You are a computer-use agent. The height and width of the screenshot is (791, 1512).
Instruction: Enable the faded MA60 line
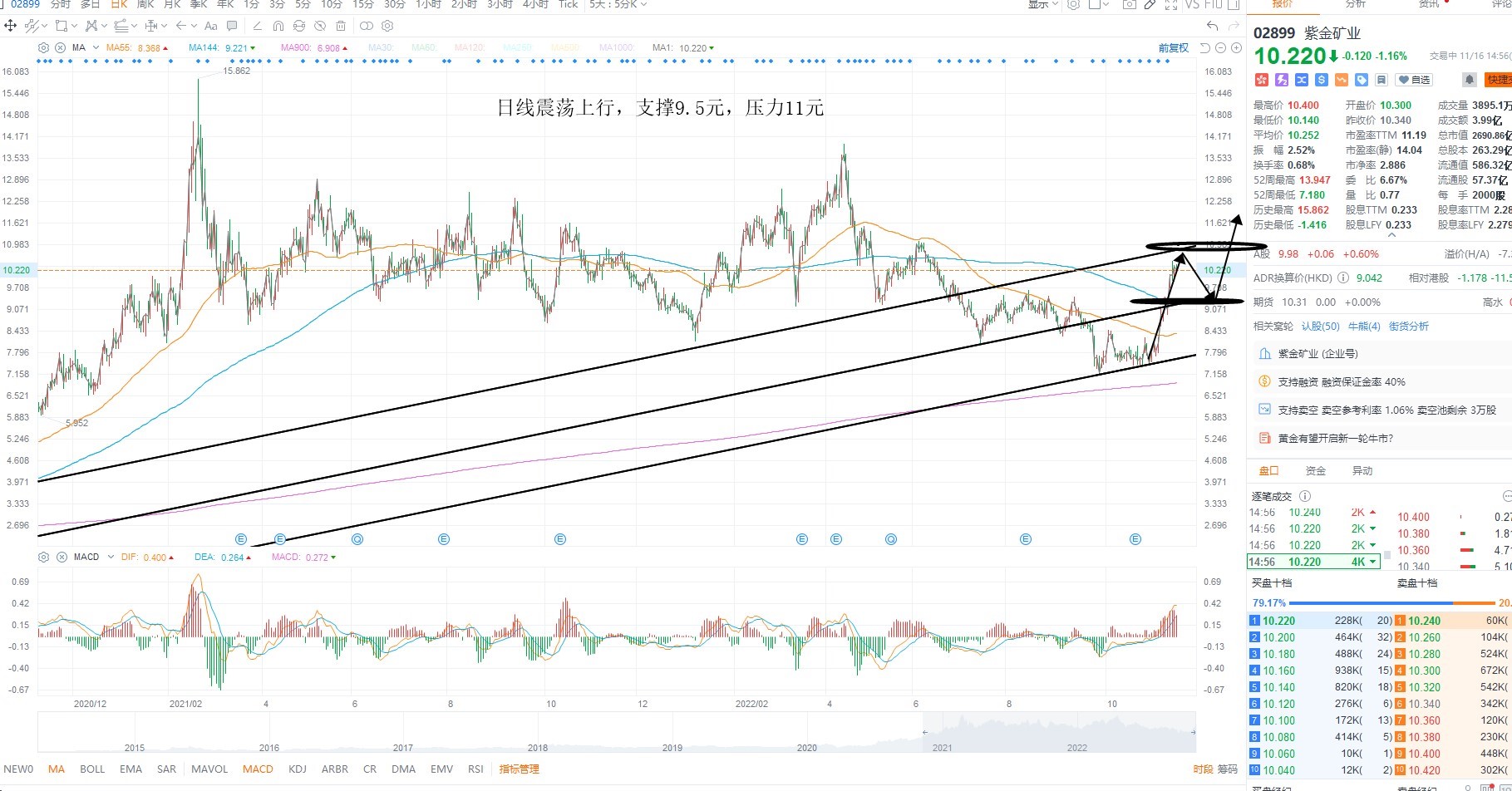[x=425, y=47]
